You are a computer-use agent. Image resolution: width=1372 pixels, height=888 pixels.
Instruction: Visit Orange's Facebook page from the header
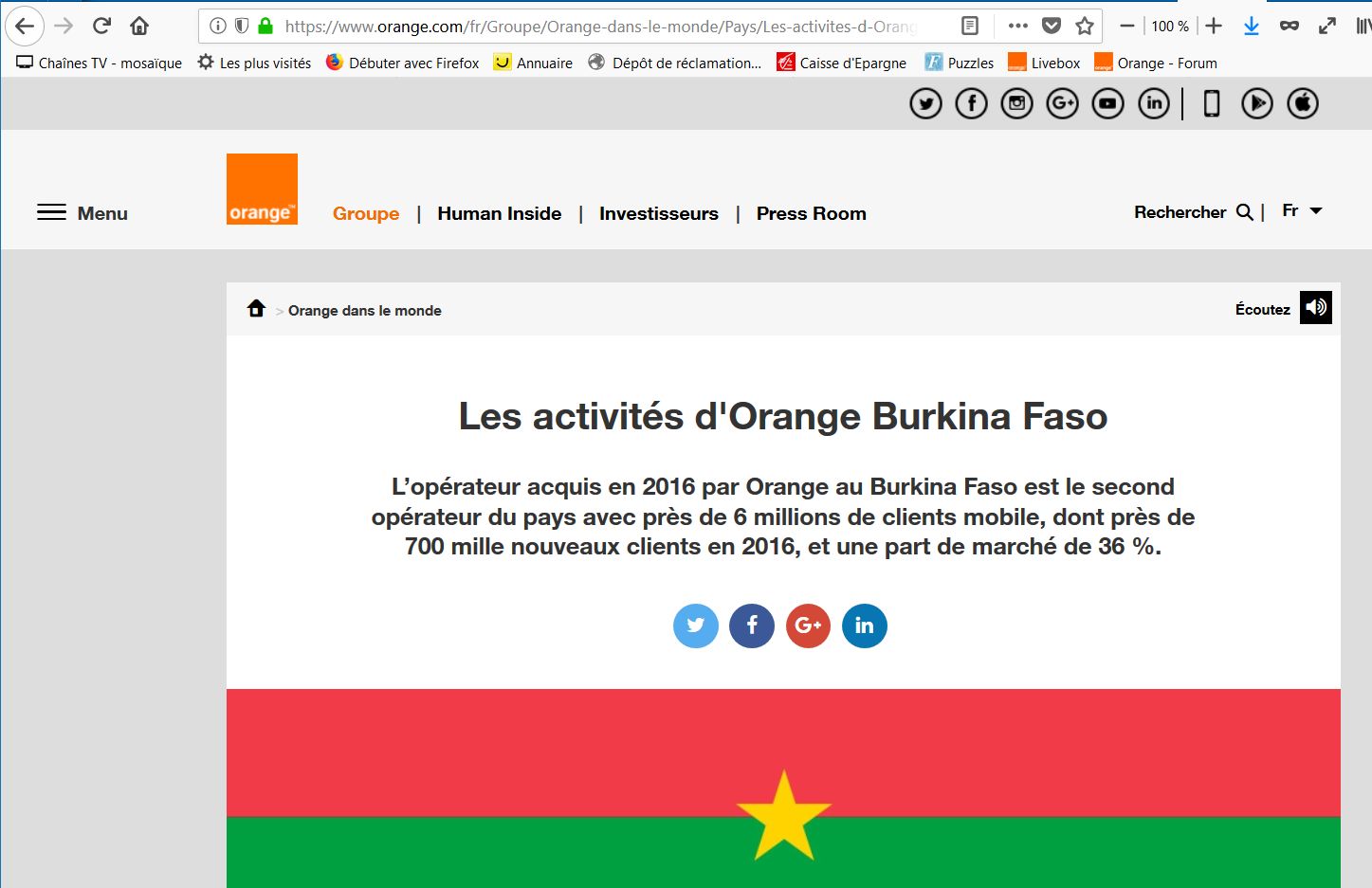click(x=971, y=103)
